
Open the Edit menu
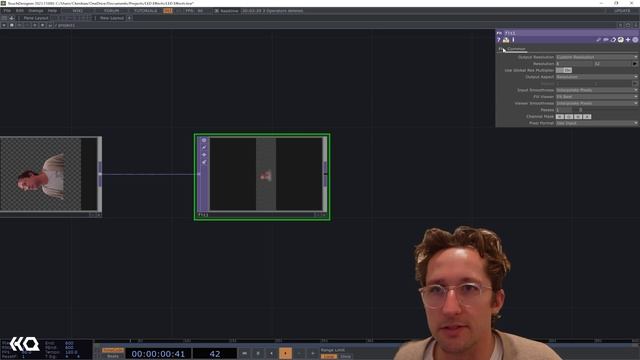click(x=20, y=11)
